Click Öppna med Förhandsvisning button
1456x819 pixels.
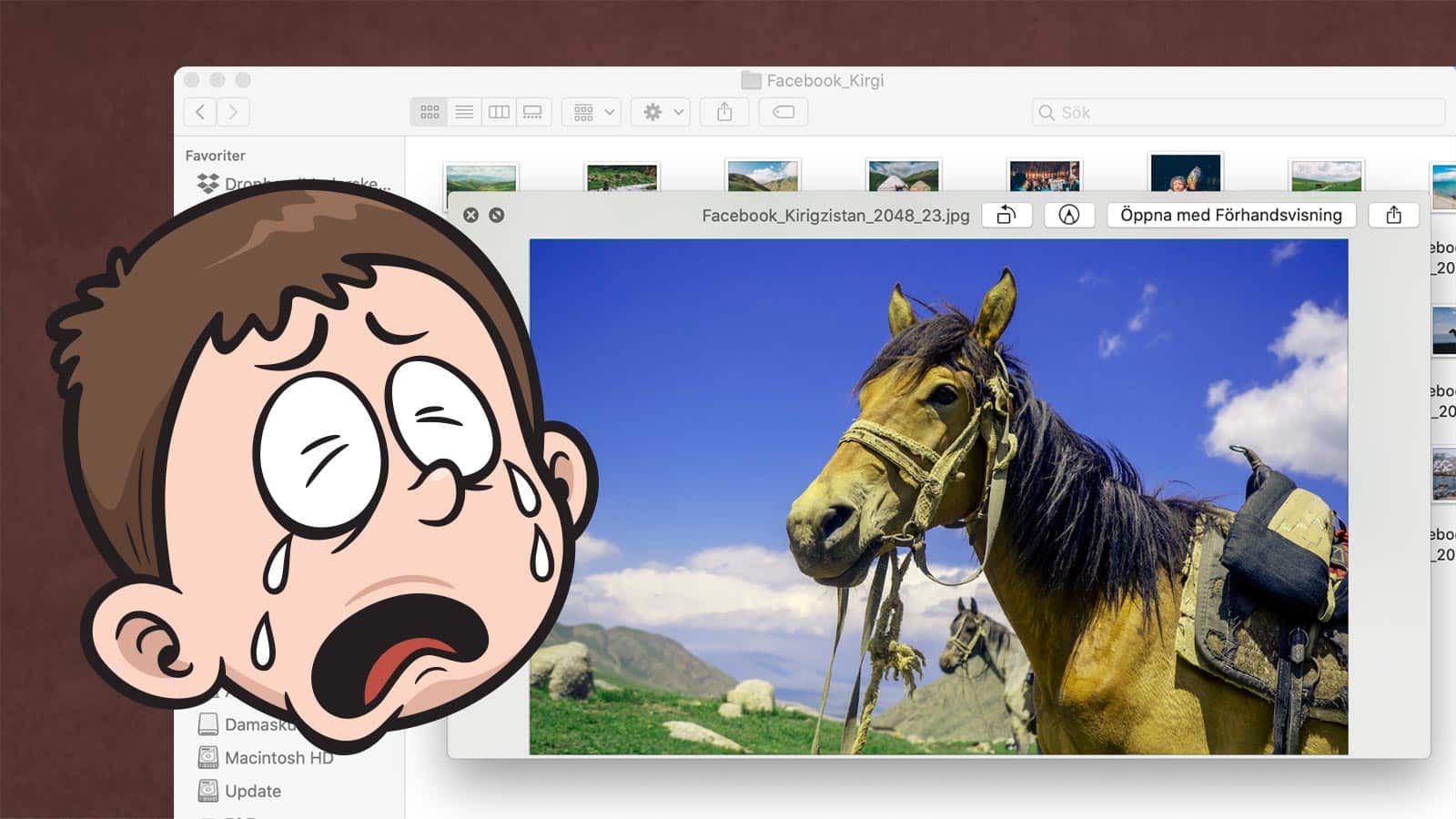[x=1231, y=215]
